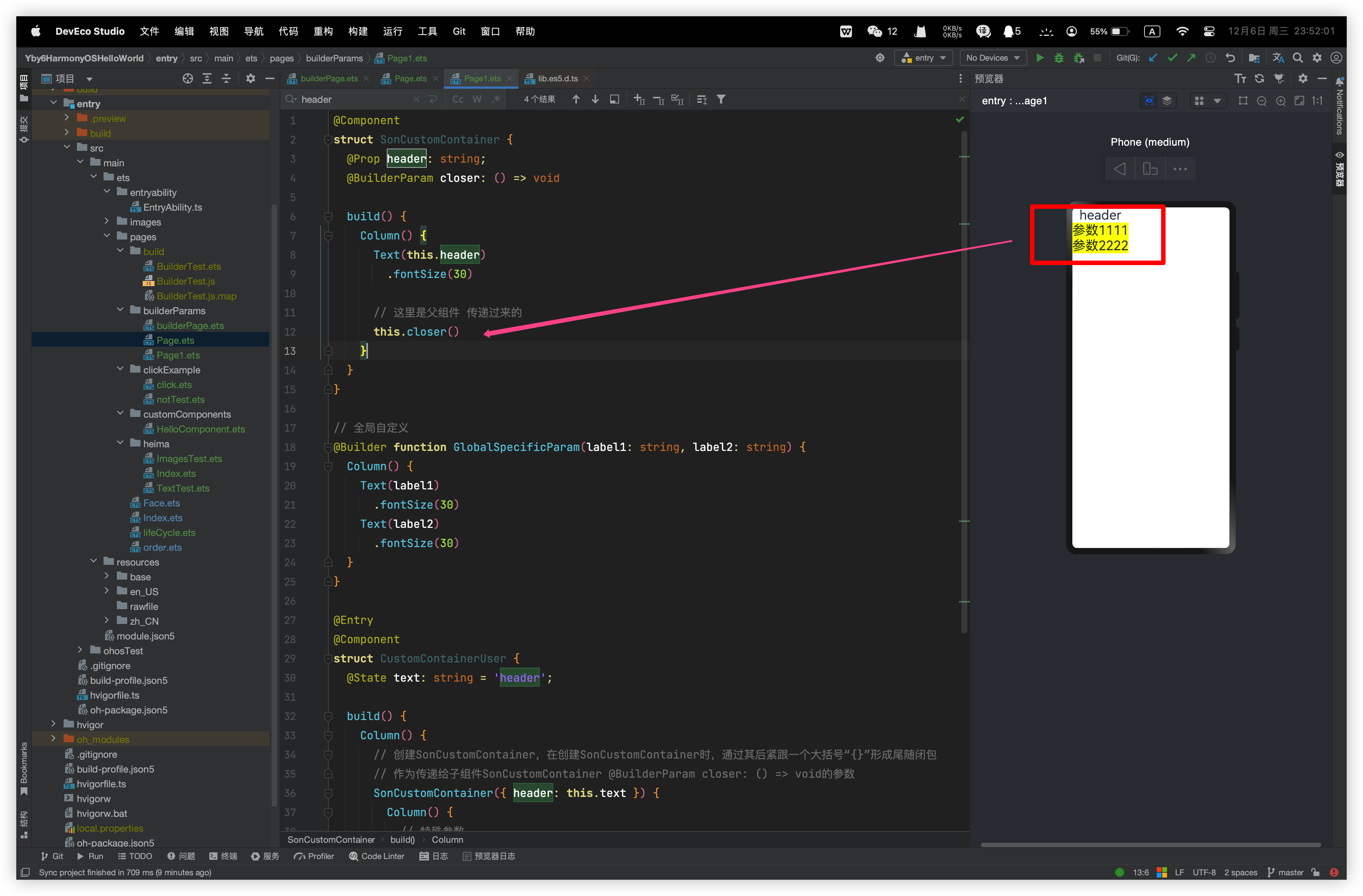Toggle inspector eye mode in previewer

pyautogui.click(x=1149, y=101)
